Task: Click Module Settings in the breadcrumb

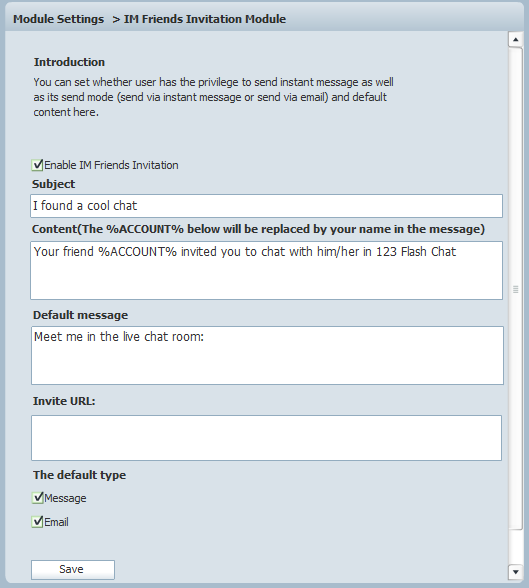Action: [x=58, y=19]
